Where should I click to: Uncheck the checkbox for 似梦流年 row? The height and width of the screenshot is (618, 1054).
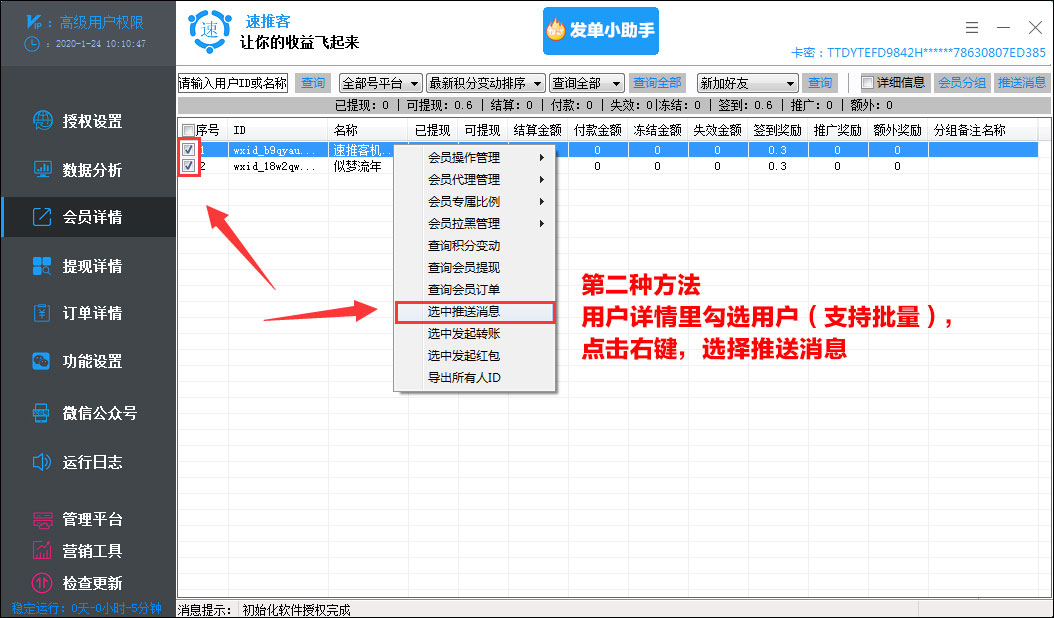click(x=190, y=167)
